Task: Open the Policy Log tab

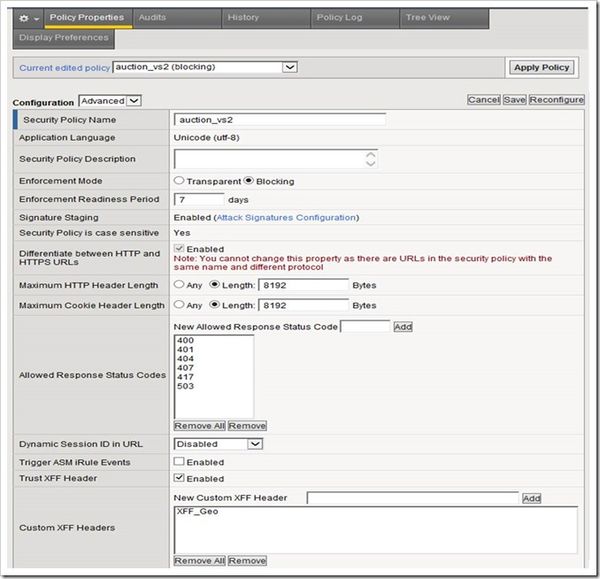Action: tap(355, 18)
